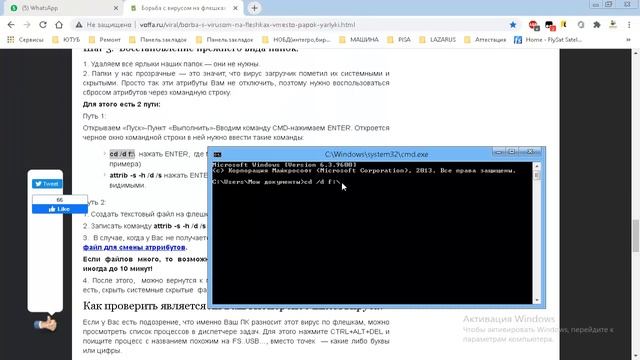
Task: Click the cmd prompt line 'cd /d f:\'
Action: tap(276, 182)
